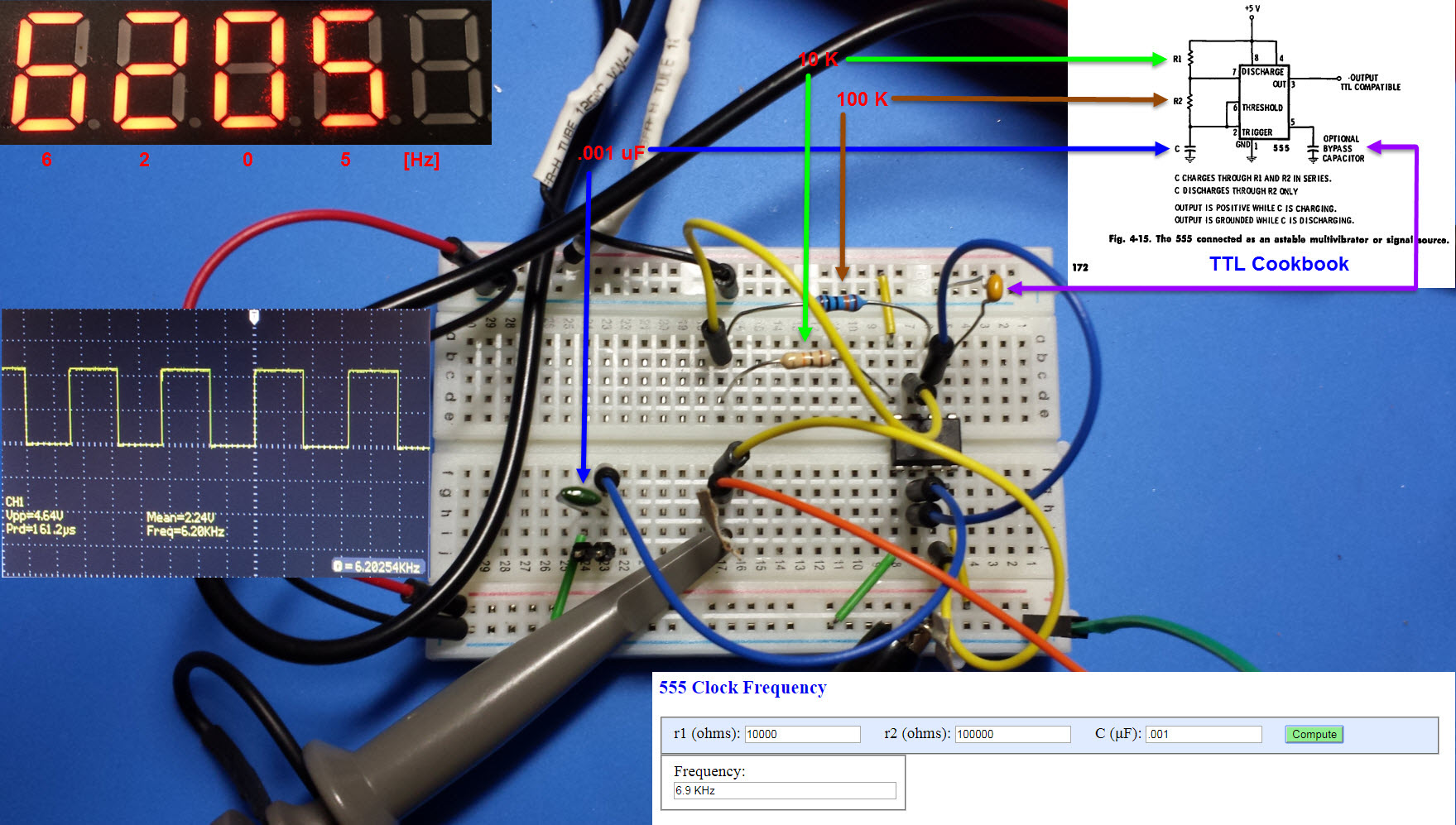Screen dimensions: 1456x825
Task: Click the red '10 K' label
Action: tap(818, 60)
